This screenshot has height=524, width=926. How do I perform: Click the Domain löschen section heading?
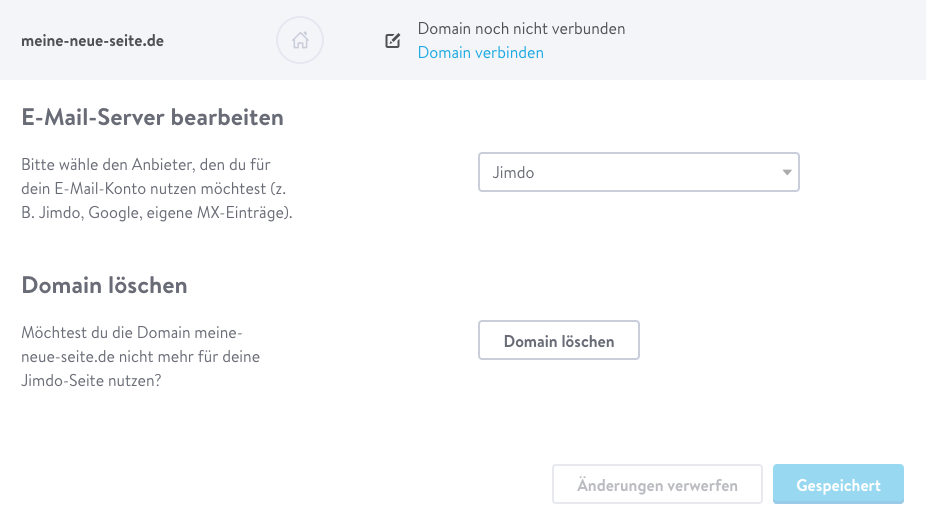105,285
